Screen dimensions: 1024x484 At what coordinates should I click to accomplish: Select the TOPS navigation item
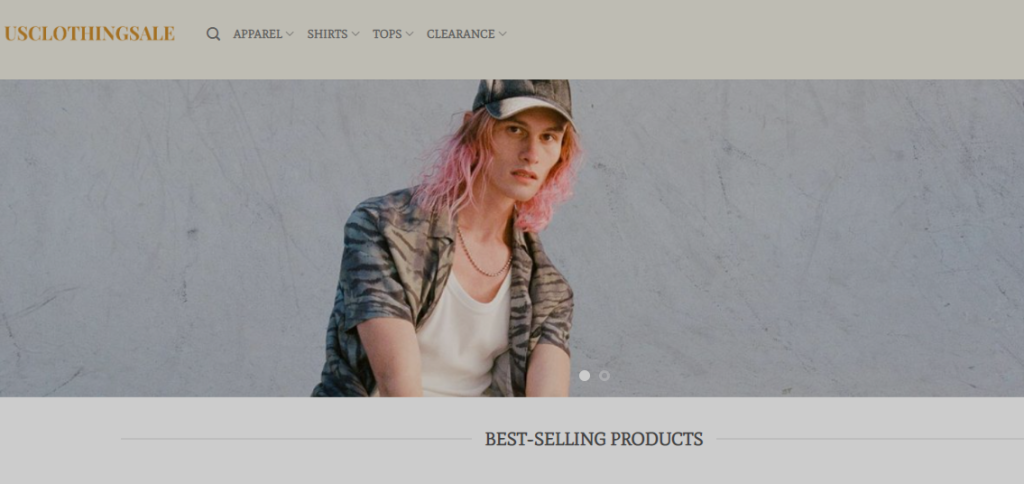pyautogui.click(x=387, y=34)
